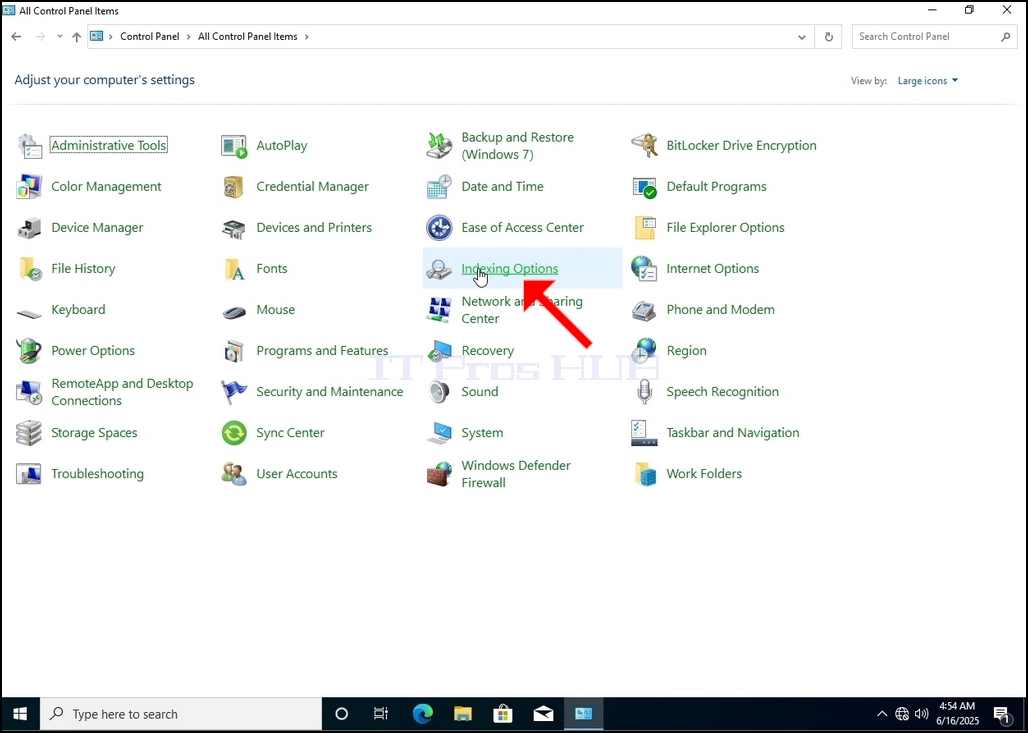Open the AutoPlay icon
Screen dimensions: 1028x733
point(234,146)
